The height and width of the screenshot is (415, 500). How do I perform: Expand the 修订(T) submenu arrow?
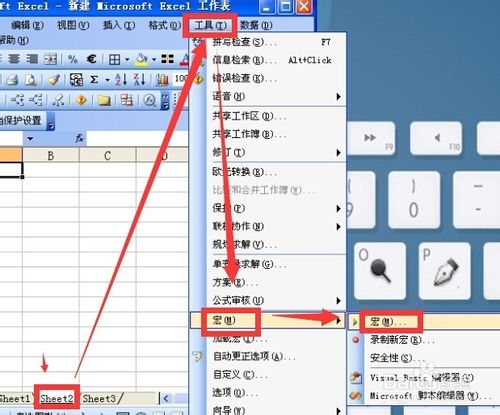pos(338,153)
